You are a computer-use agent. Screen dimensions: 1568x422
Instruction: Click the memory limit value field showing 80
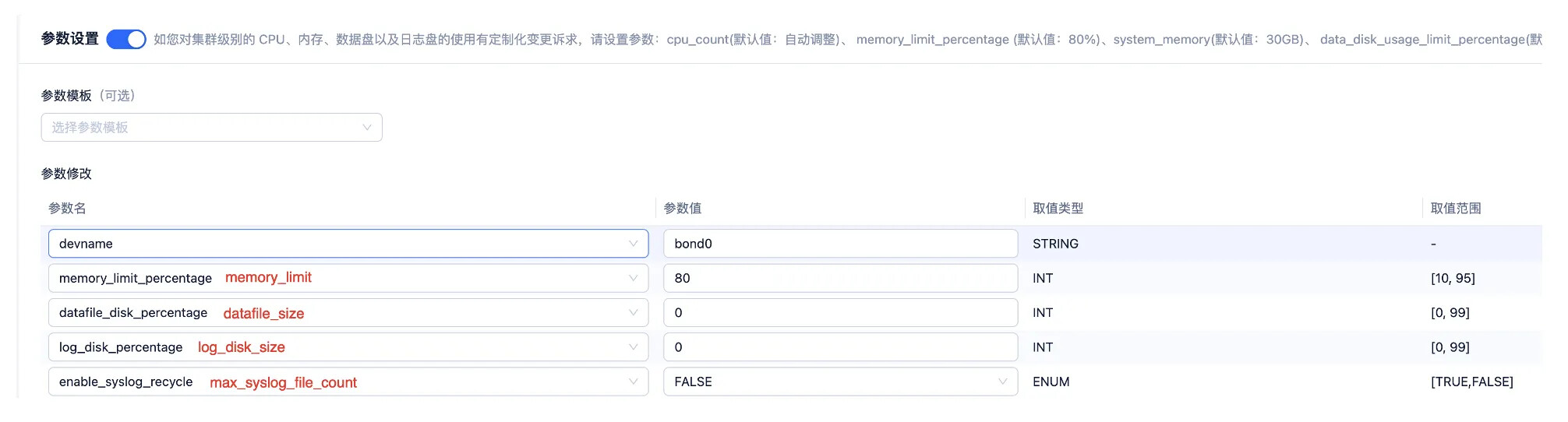pos(839,278)
